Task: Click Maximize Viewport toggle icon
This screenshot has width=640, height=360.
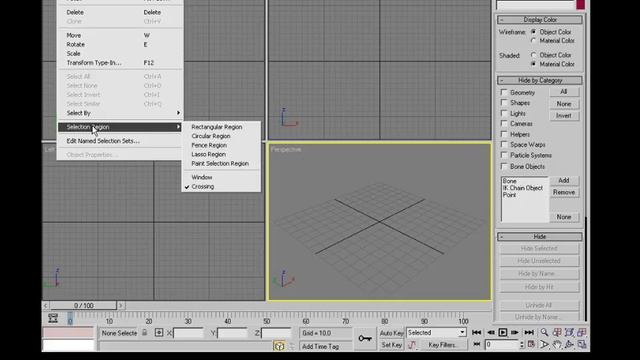Action: tap(582, 345)
